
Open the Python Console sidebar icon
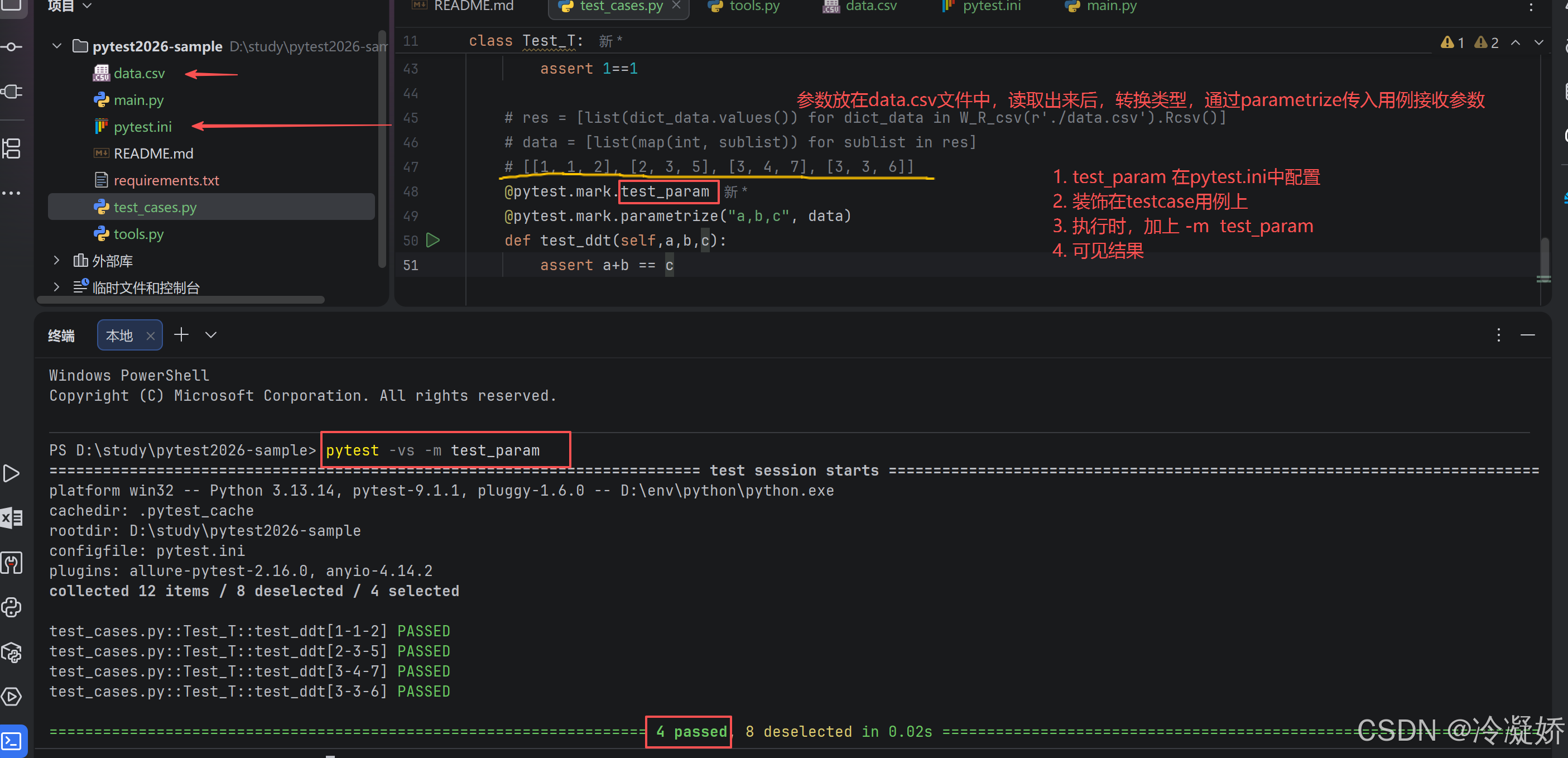pos(12,607)
